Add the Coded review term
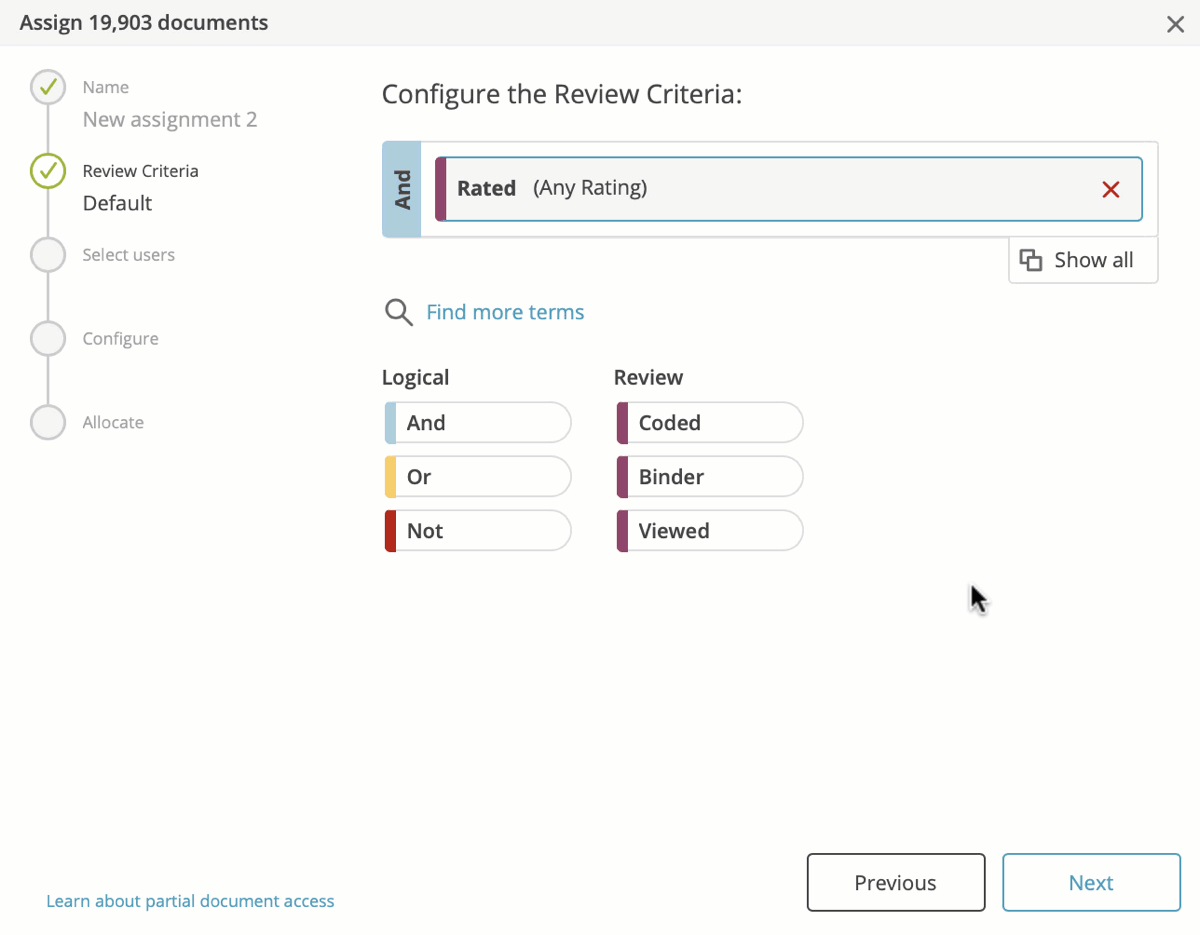1200x935 pixels. tap(710, 423)
